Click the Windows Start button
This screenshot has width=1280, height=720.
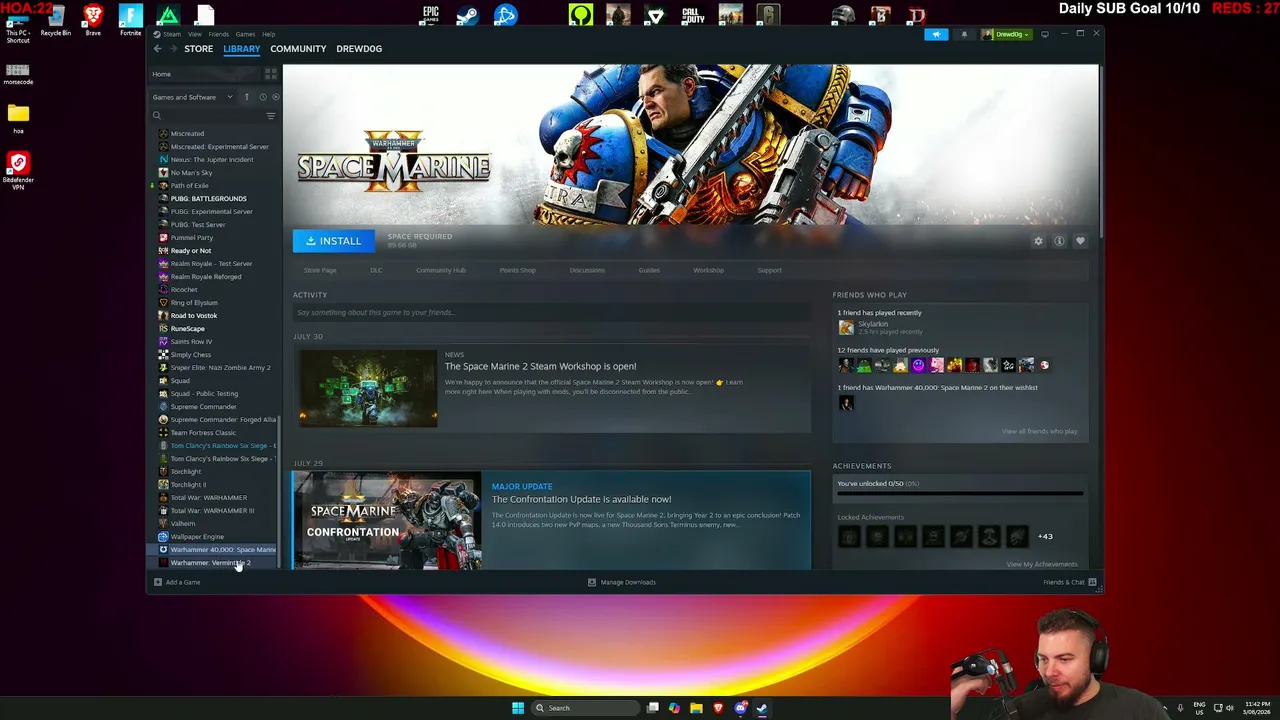point(518,708)
